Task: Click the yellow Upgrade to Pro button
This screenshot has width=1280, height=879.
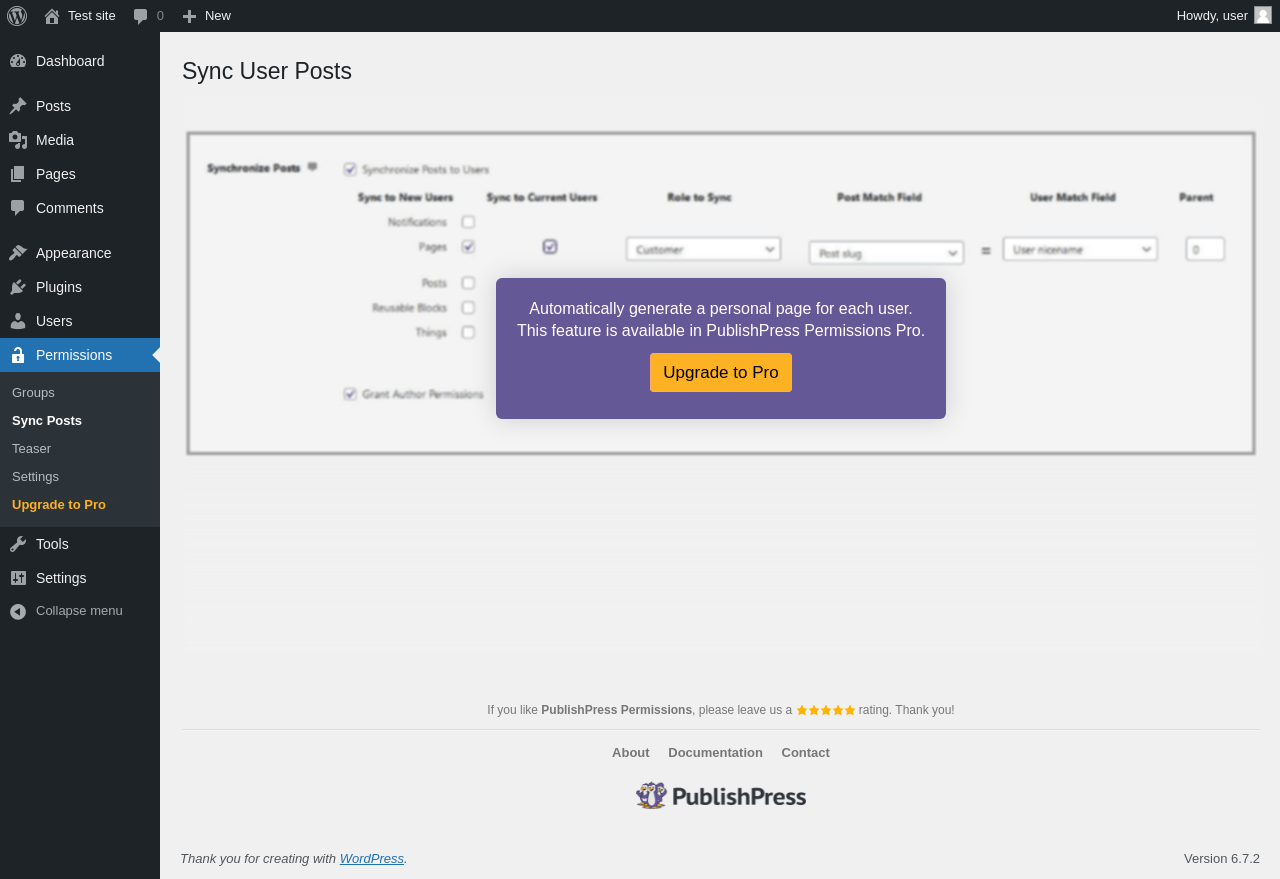Action: [721, 373]
